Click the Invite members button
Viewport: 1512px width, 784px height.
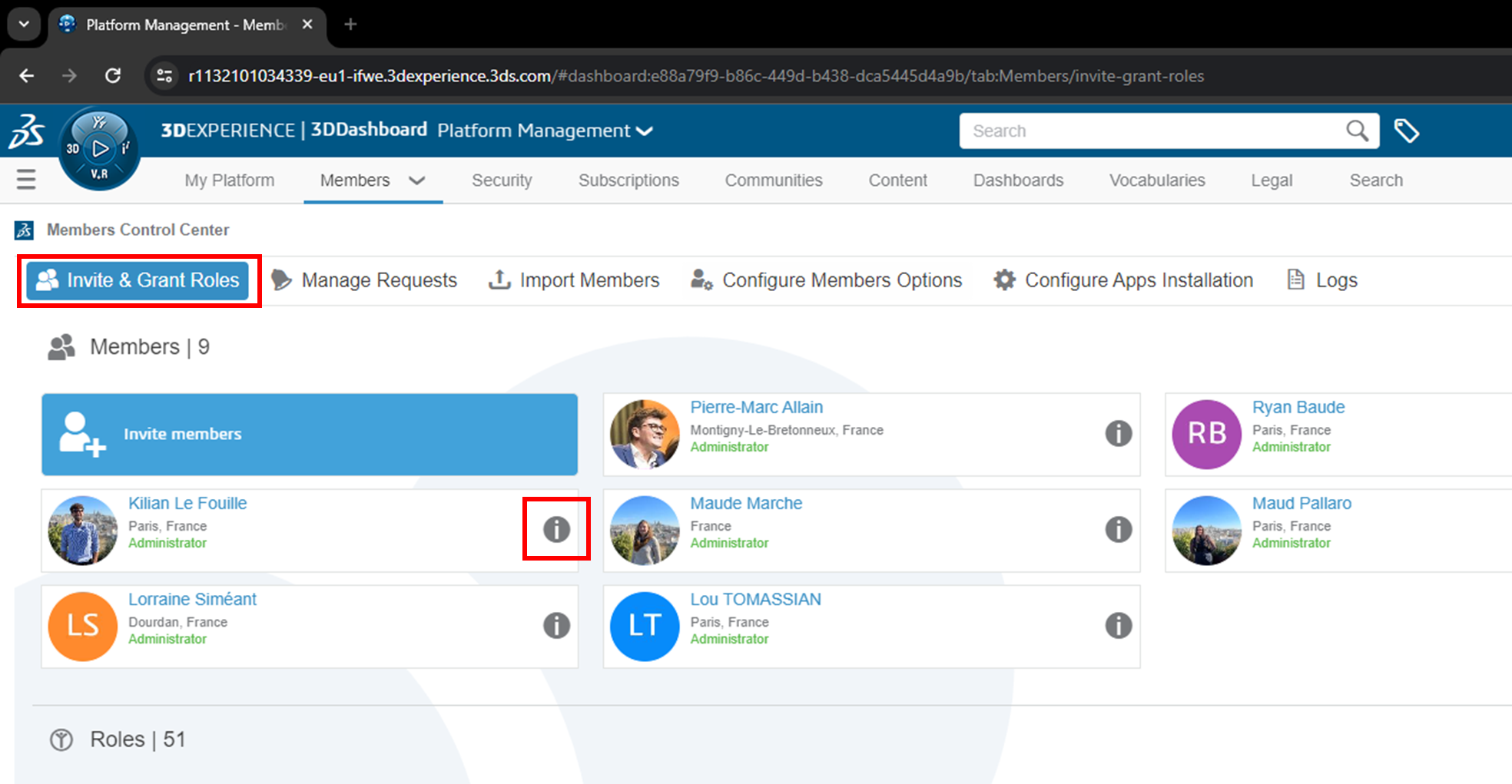click(x=310, y=435)
